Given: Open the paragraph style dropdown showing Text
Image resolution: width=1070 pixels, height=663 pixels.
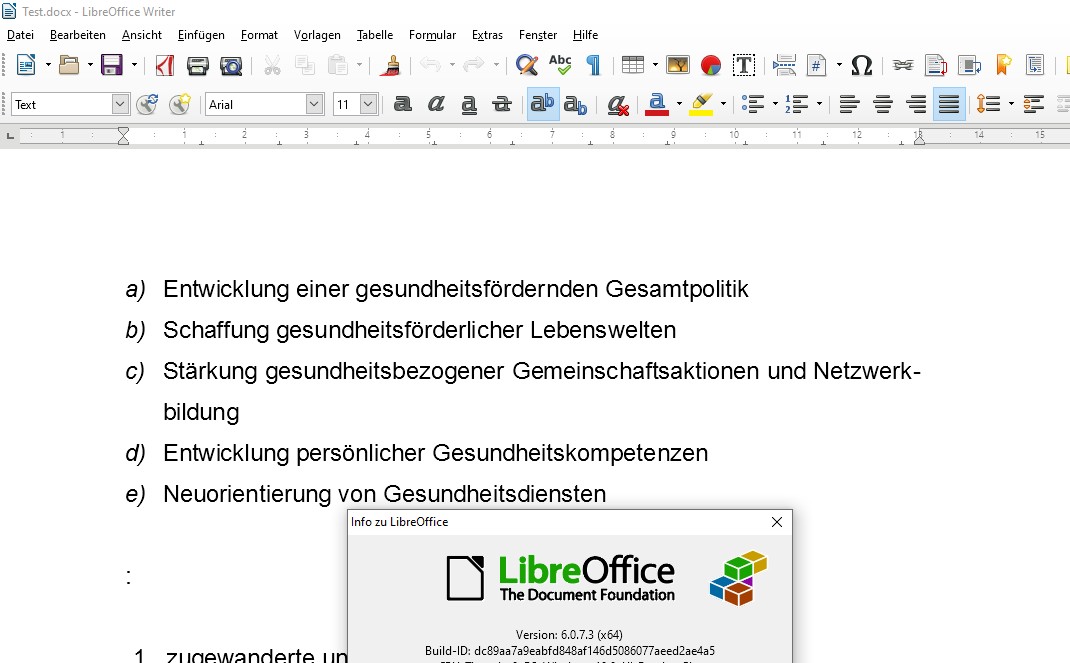Looking at the screenshot, I should (120, 104).
